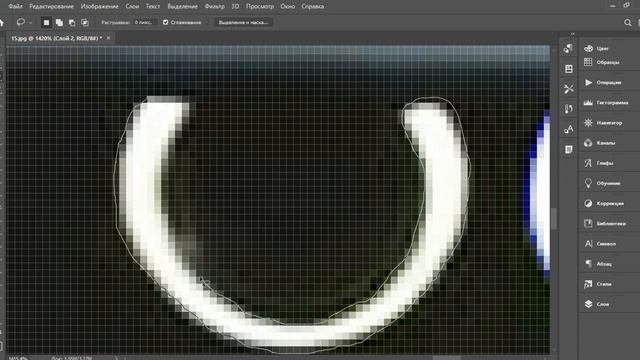Open the Изображение menu
Image resolution: width=640 pixels, height=360 pixels.
point(100,6)
